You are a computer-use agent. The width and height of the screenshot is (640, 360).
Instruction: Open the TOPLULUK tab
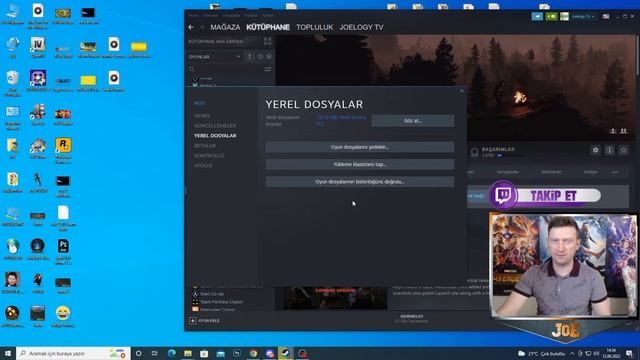point(315,27)
